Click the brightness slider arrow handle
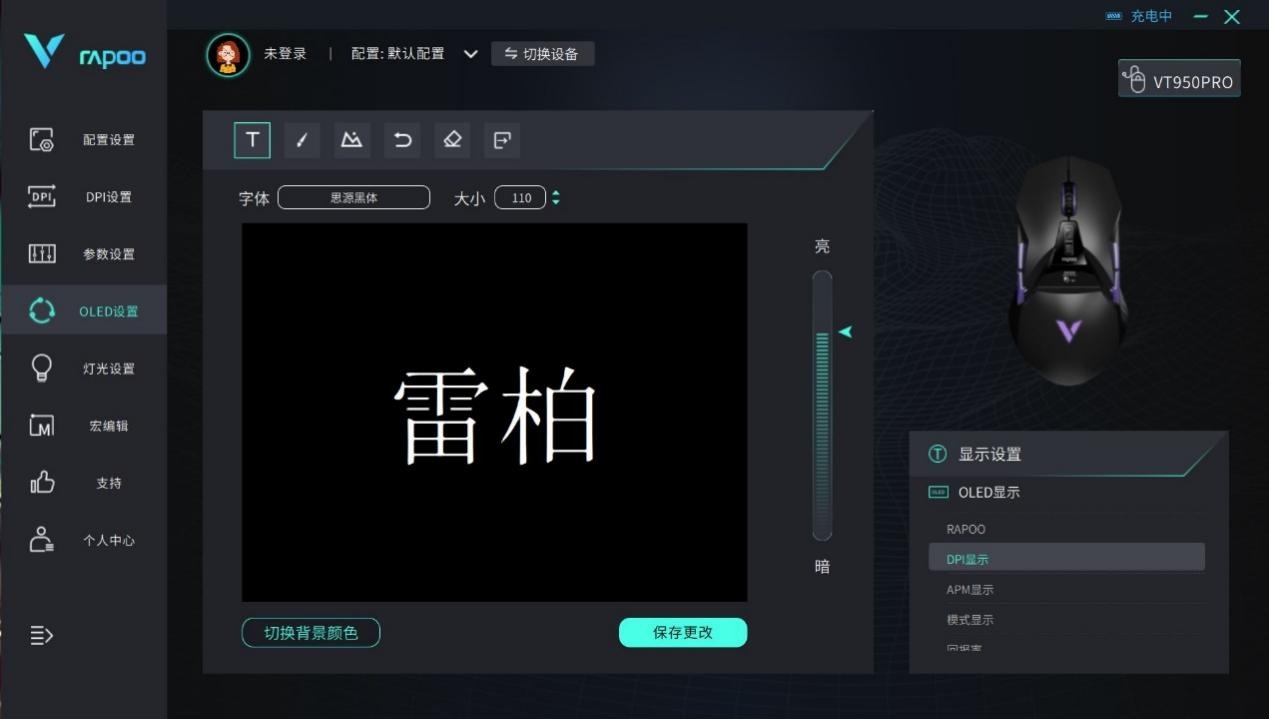Screen dimensions: 1269x719 846,331
